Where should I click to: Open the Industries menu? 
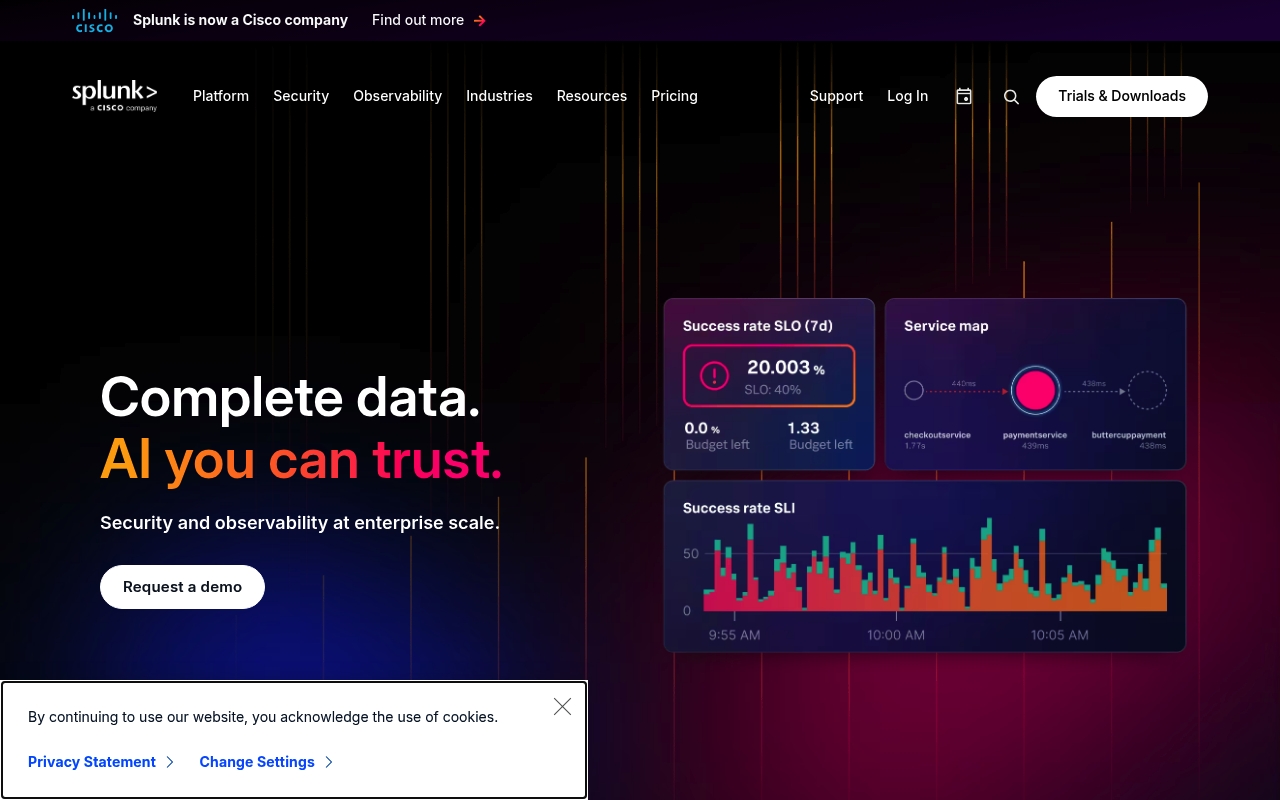tap(499, 96)
